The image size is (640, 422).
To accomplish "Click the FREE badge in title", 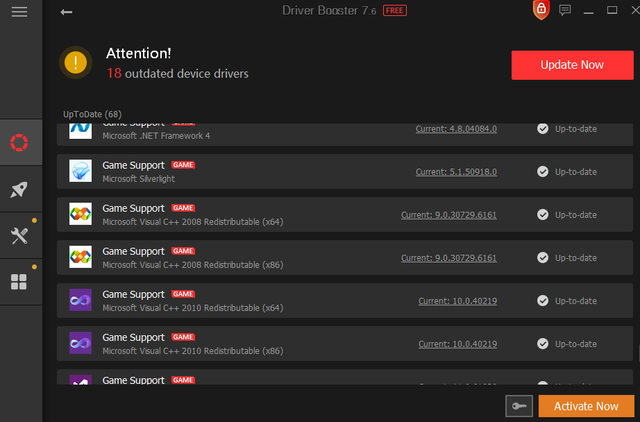I will 395,11.
